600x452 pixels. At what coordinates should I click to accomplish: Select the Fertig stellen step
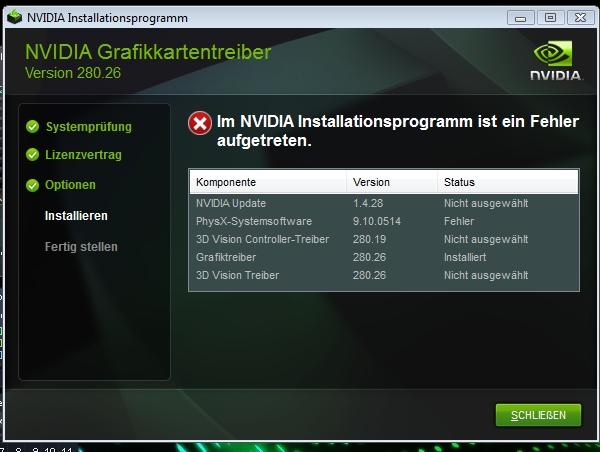click(81, 247)
